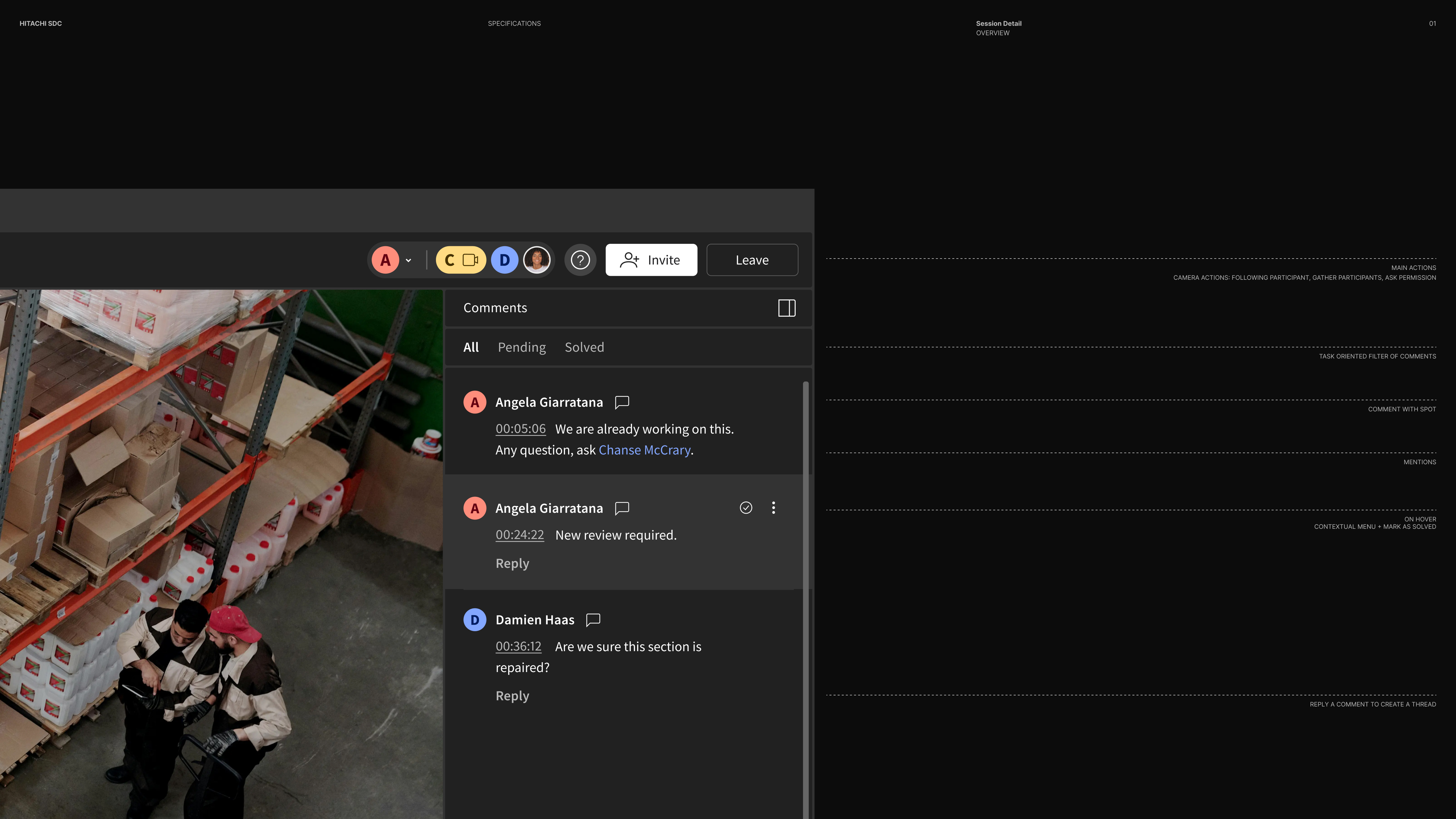
Task: Select participant D avatar
Action: click(x=504, y=260)
